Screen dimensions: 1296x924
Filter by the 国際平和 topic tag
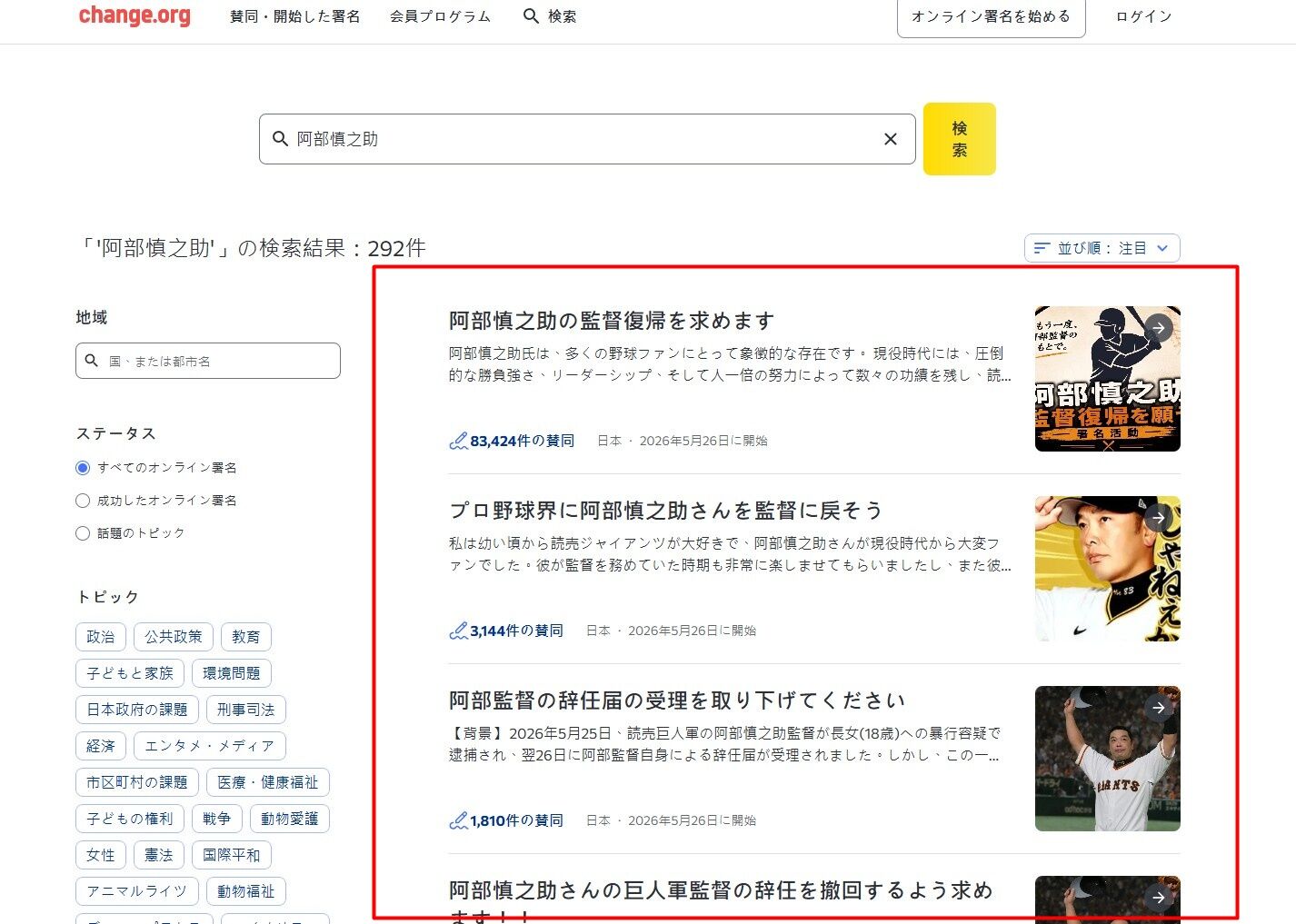(232, 855)
